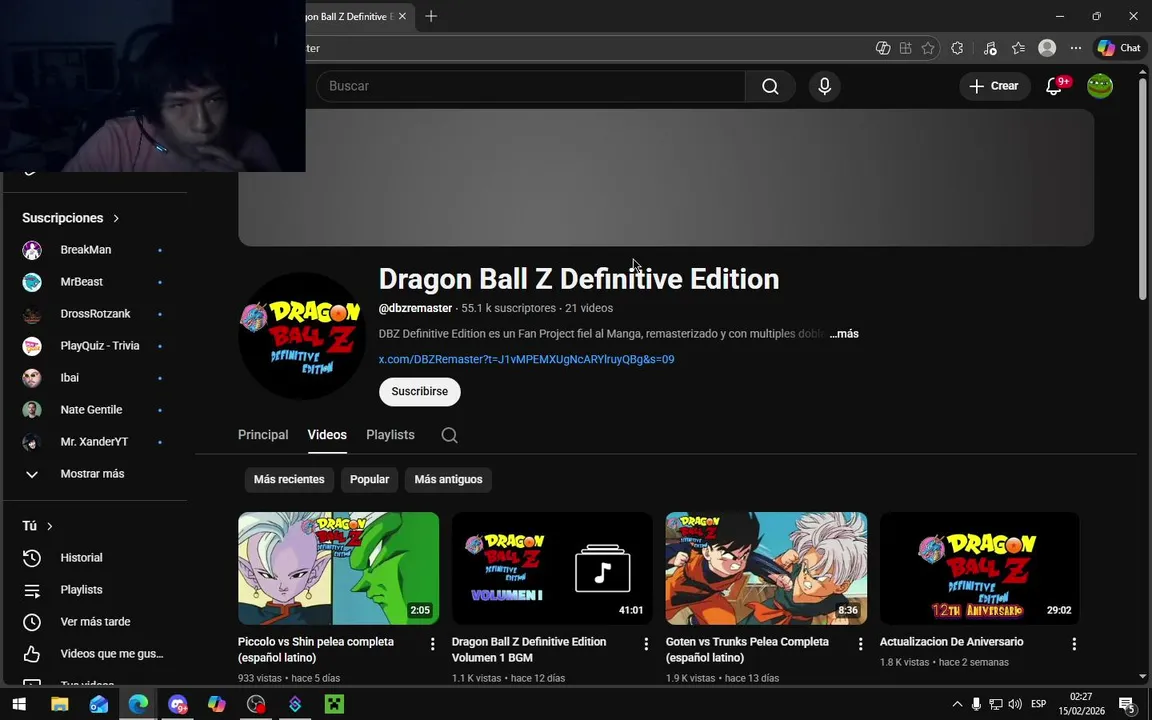The width and height of the screenshot is (1152, 720).
Task: Expand Suscripciones section chevron
Action: [x=116, y=218]
